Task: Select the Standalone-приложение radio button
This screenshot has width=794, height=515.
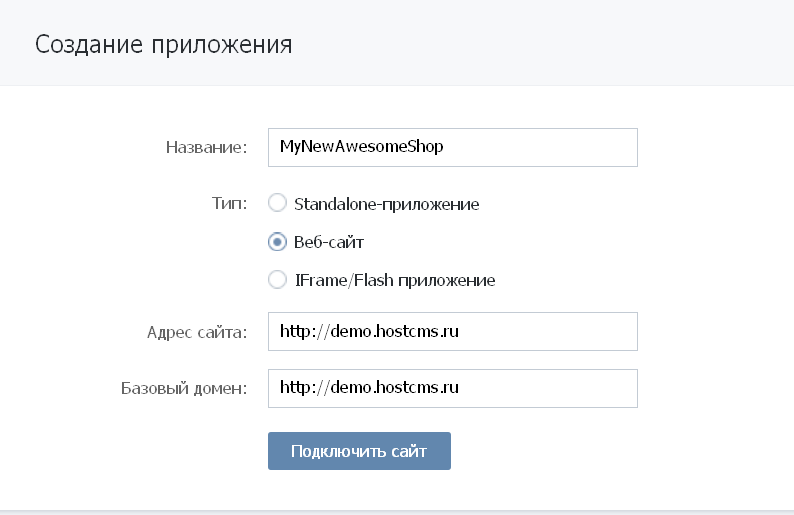Action: [x=278, y=204]
